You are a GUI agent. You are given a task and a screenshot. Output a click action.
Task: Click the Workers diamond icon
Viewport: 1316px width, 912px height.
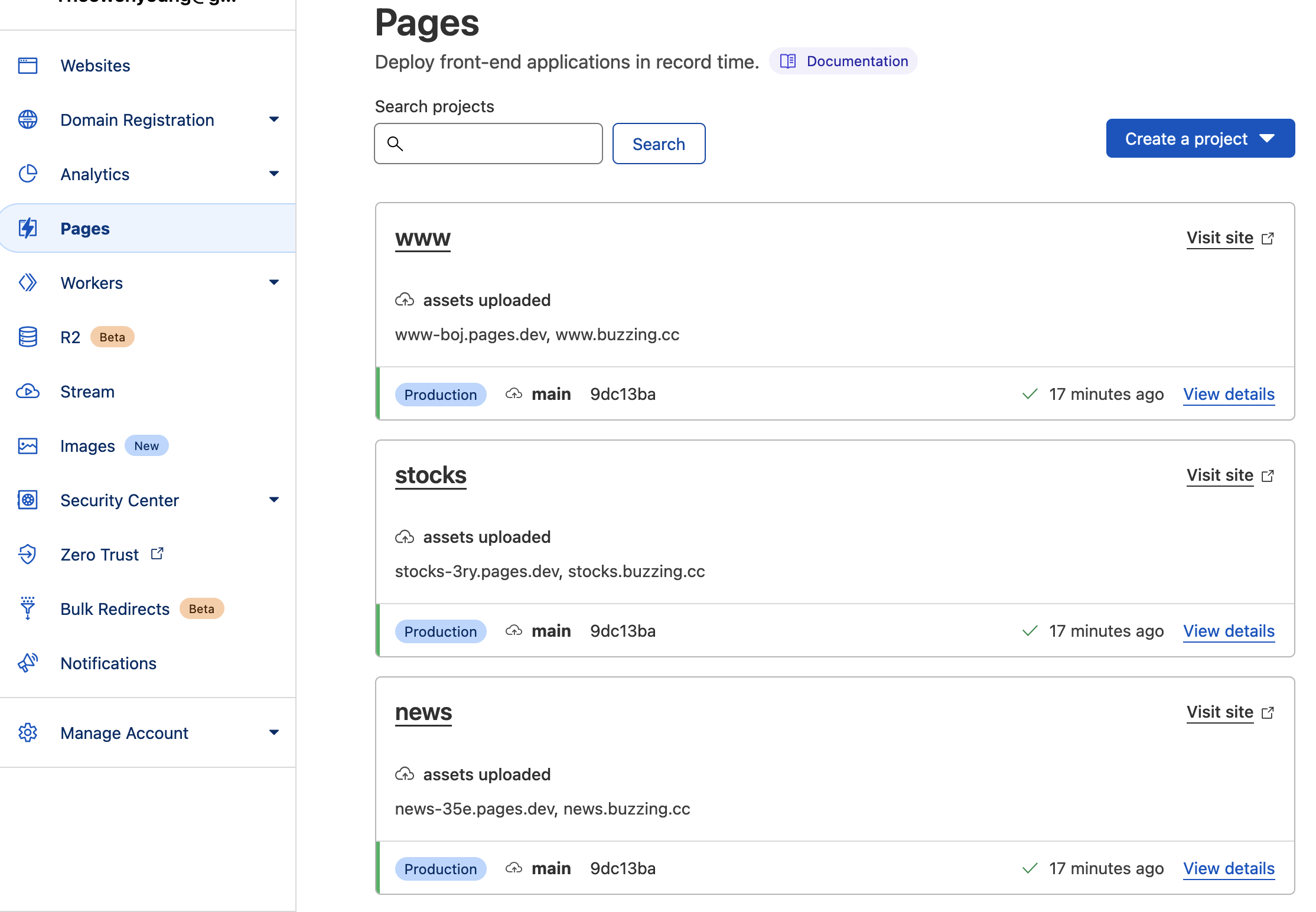(x=28, y=283)
